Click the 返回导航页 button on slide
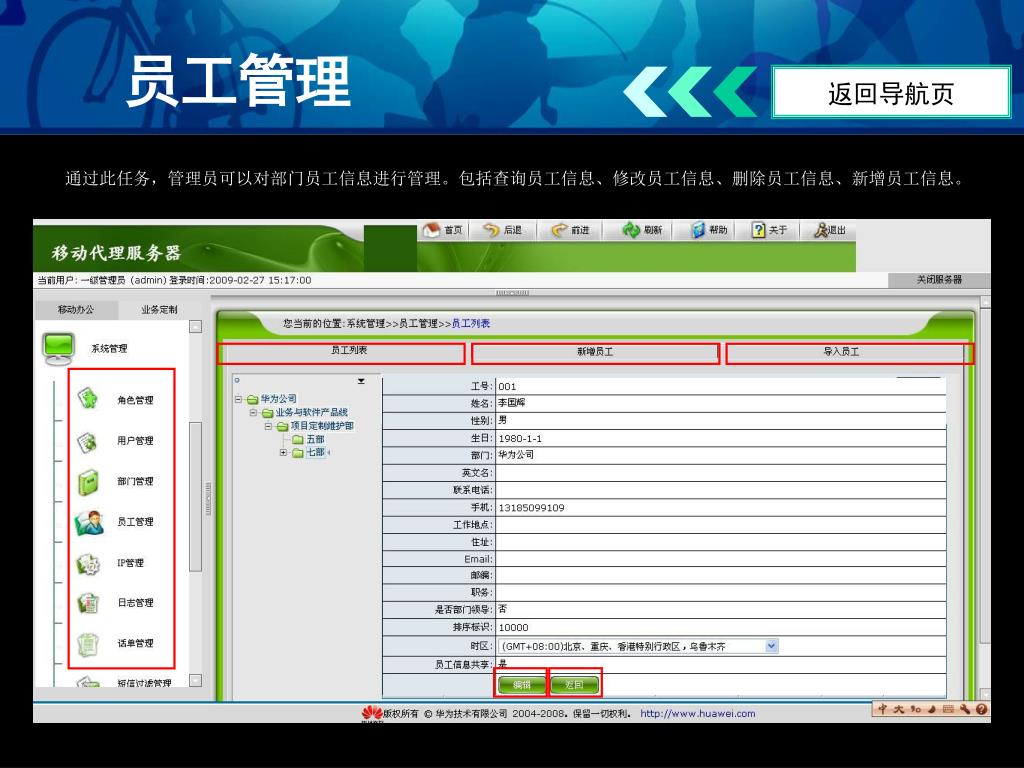Image resolution: width=1024 pixels, height=768 pixels. coord(891,92)
